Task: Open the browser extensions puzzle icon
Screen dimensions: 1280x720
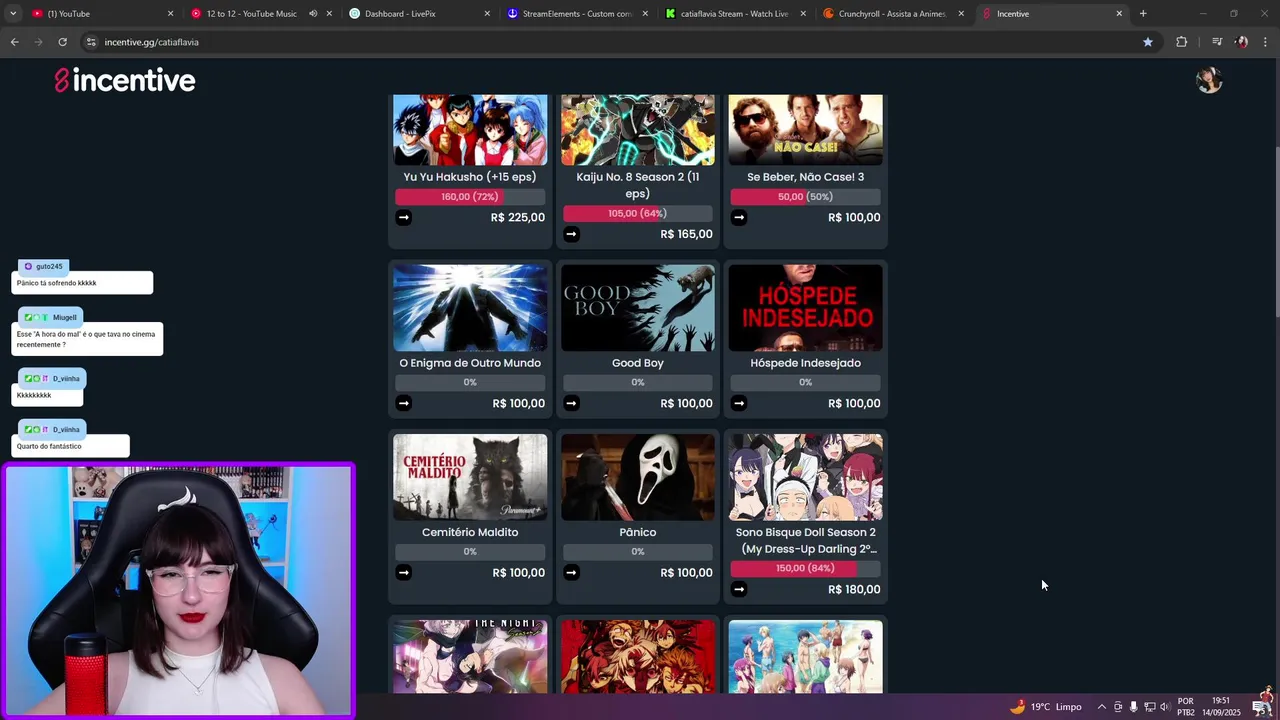Action: pyautogui.click(x=1181, y=42)
